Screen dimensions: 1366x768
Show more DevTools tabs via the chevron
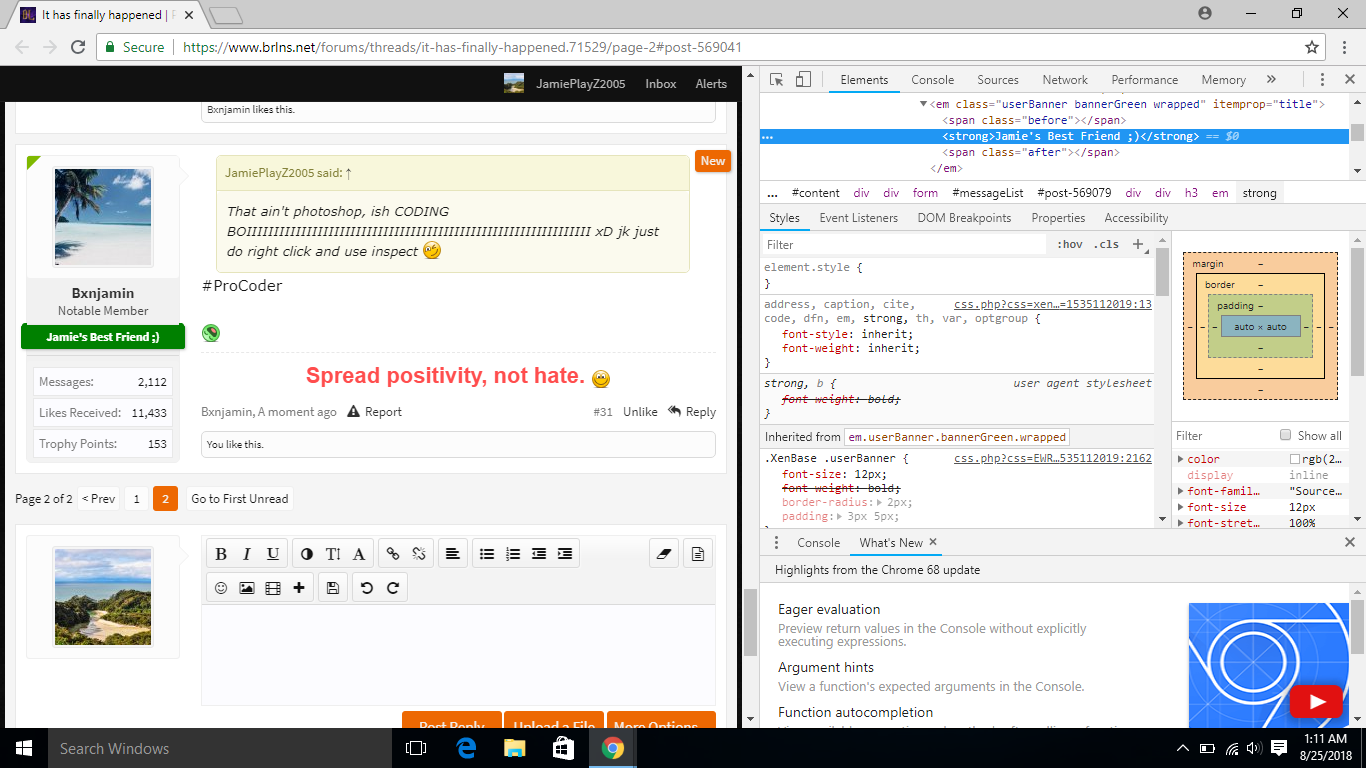pos(1271,80)
